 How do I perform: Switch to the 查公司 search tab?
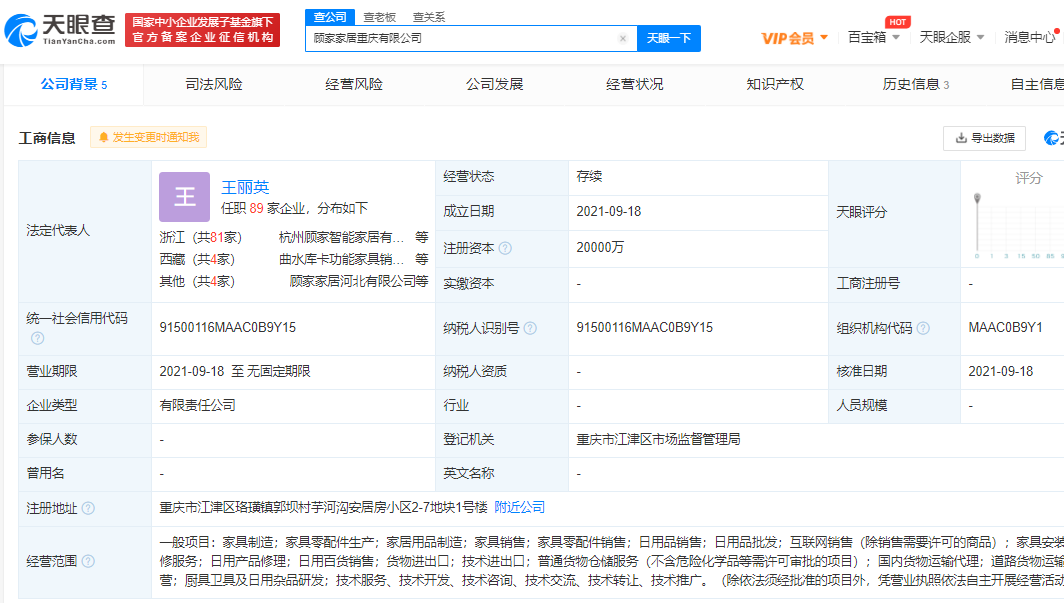tap(330, 17)
